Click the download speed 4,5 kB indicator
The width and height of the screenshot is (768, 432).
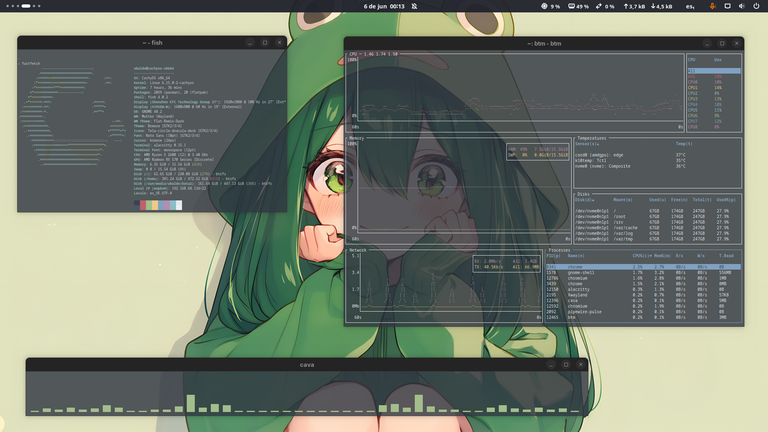[x=662, y=6]
